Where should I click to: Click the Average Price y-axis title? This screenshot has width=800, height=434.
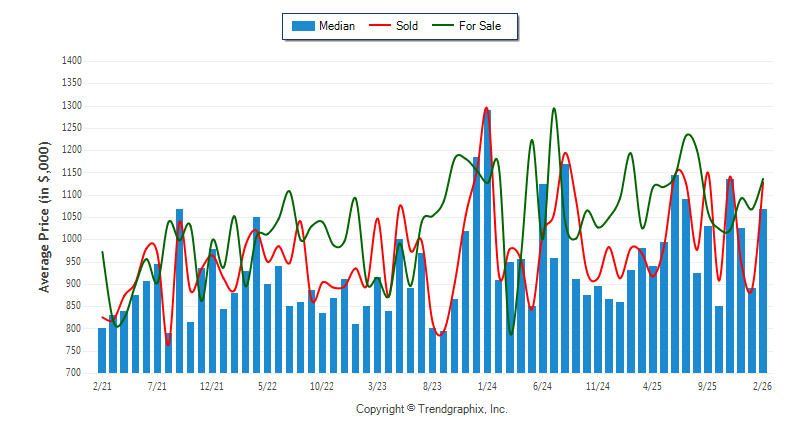pyautogui.click(x=45, y=217)
